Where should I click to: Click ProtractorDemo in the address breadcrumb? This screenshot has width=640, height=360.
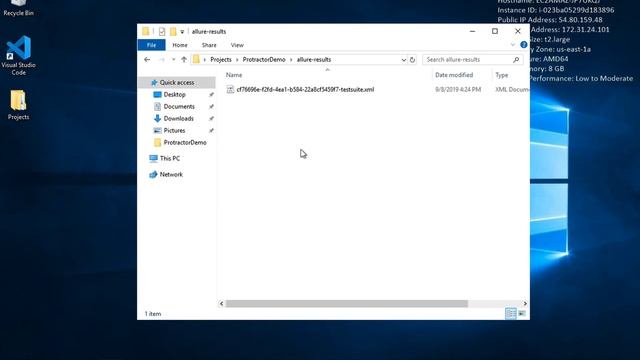point(264,60)
